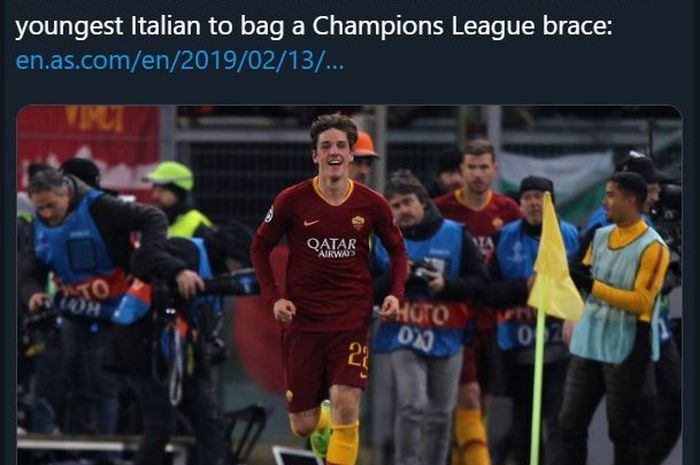Click the green and white flag in the stands
The width and height of the screenshot is (700, 465).
point(557,173)
